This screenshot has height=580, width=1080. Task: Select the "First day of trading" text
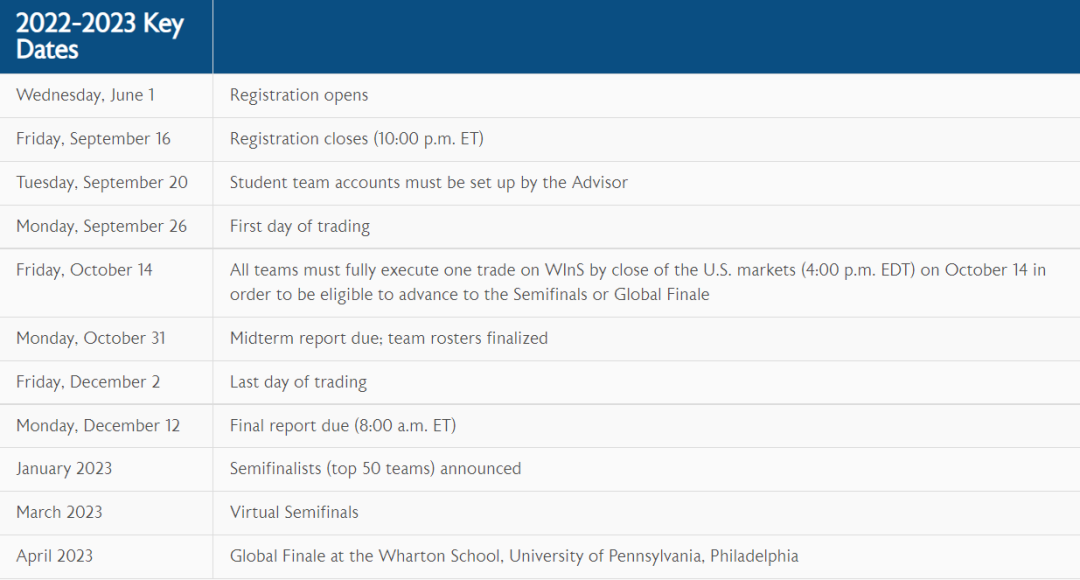(300, 226)
